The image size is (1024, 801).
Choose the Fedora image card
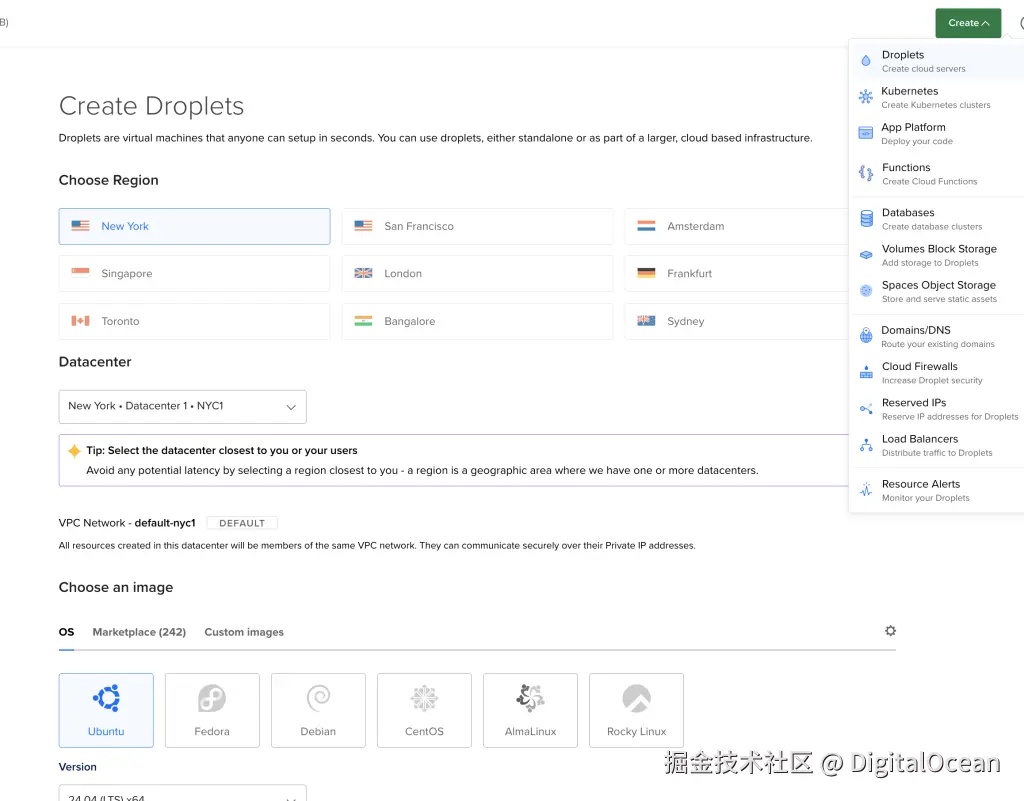click(x=212, y=710)
